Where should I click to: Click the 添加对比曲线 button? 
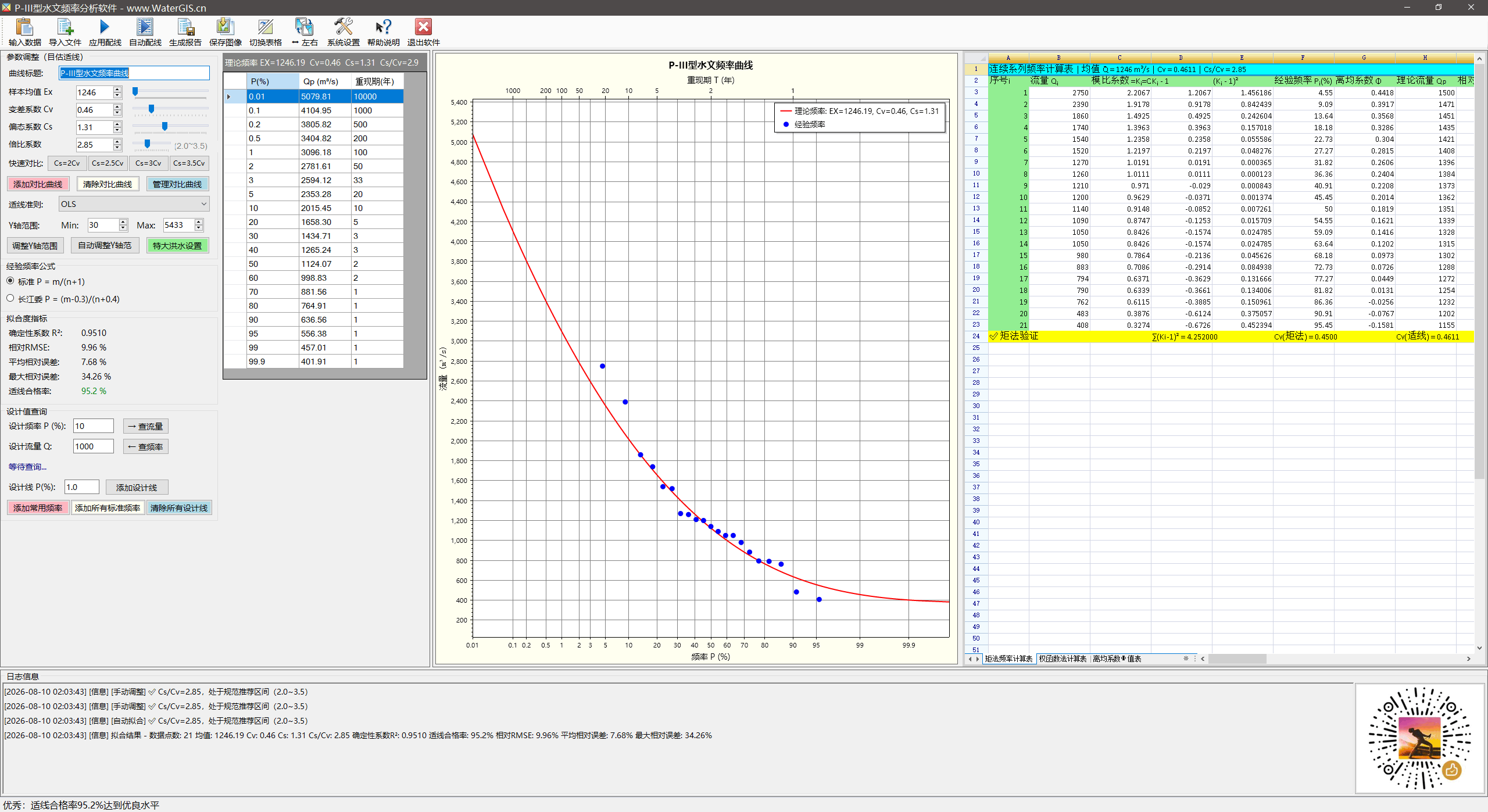[x=38, y=184]
